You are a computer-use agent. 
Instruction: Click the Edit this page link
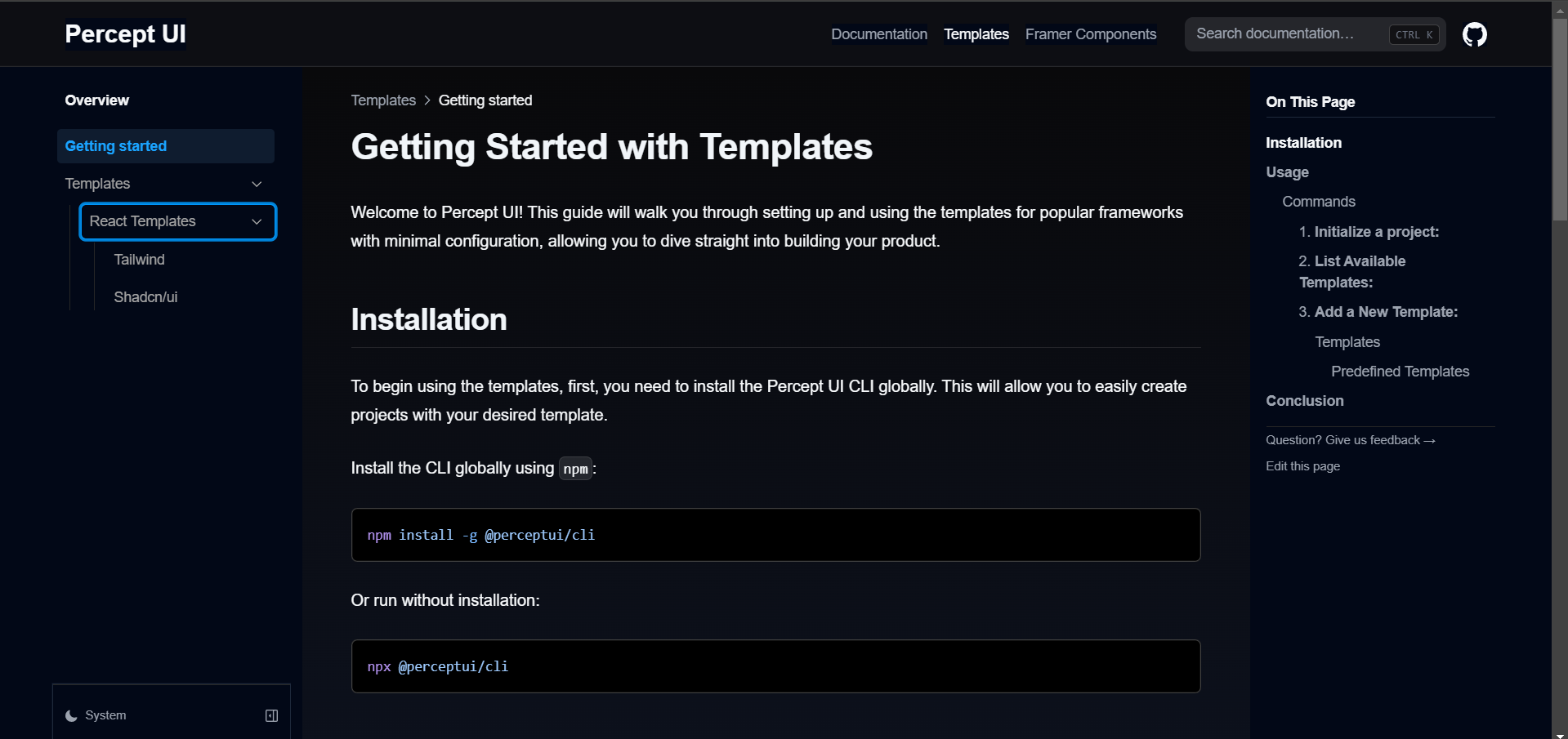(x=1302, y=465)
